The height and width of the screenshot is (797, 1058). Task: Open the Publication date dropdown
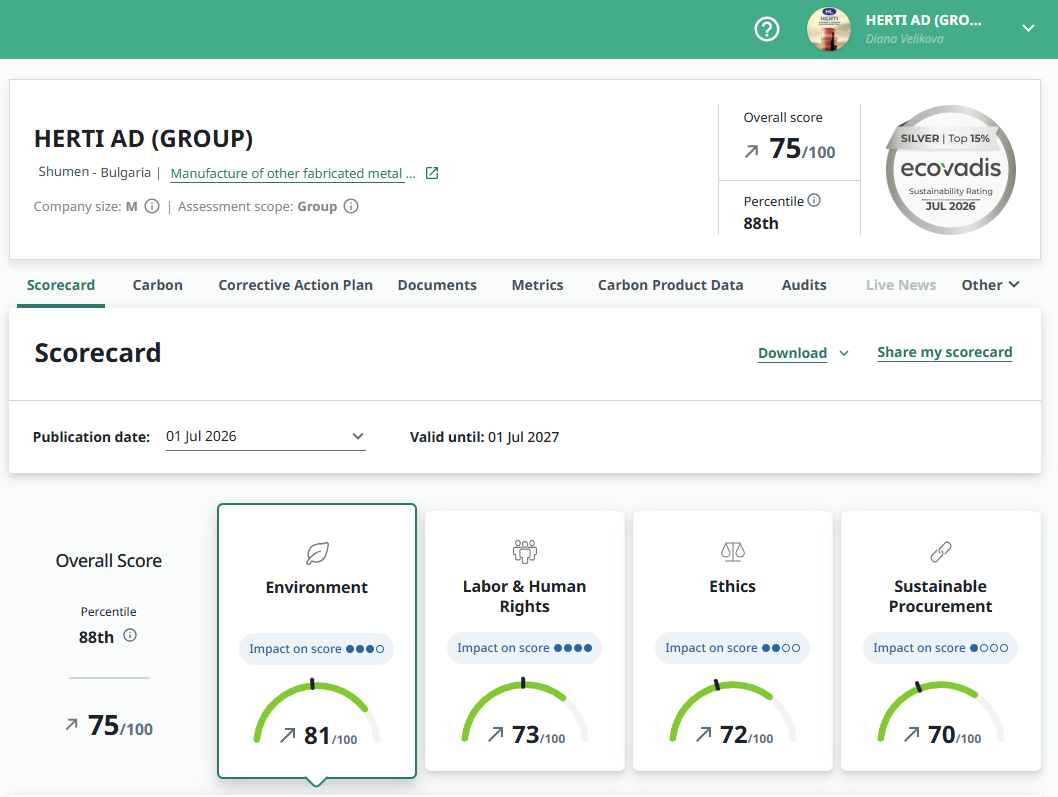pyautogui.click(x=266, y=437)
